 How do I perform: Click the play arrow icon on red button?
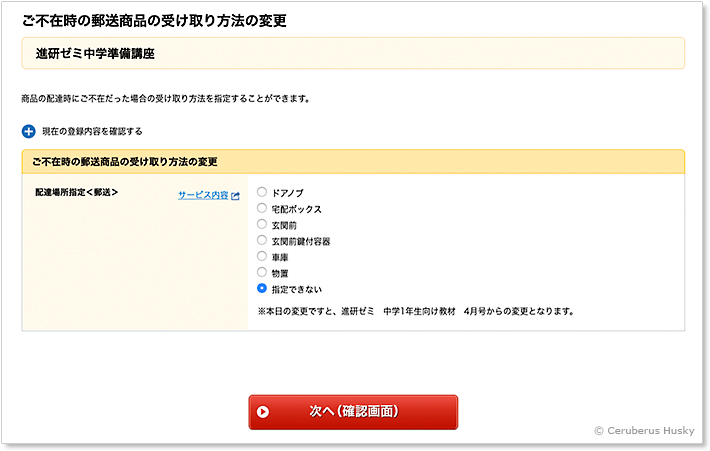pos(263,412)
